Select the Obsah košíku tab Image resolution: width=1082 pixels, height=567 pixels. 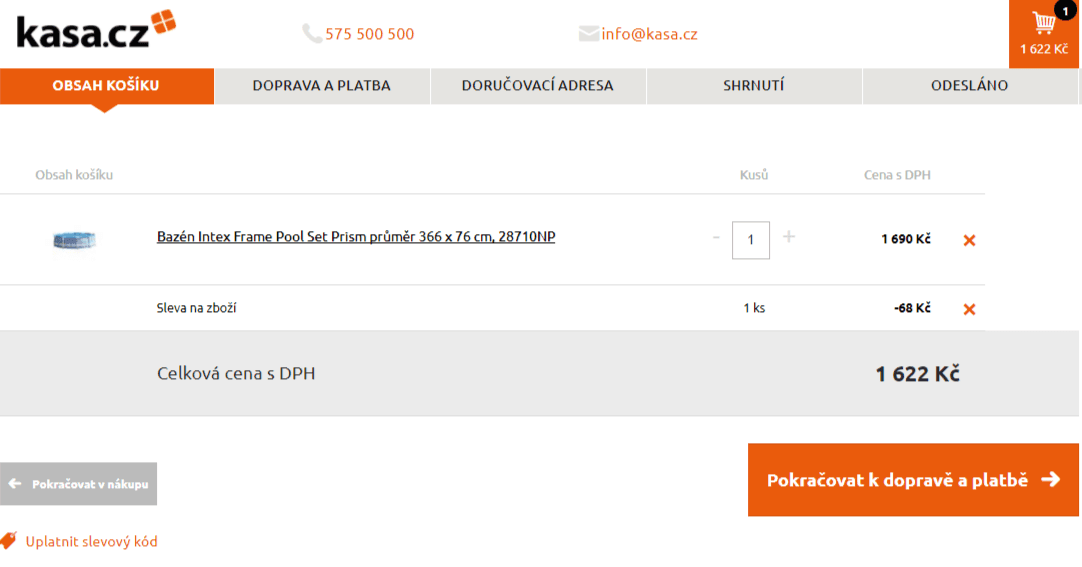tap(106, 86)
